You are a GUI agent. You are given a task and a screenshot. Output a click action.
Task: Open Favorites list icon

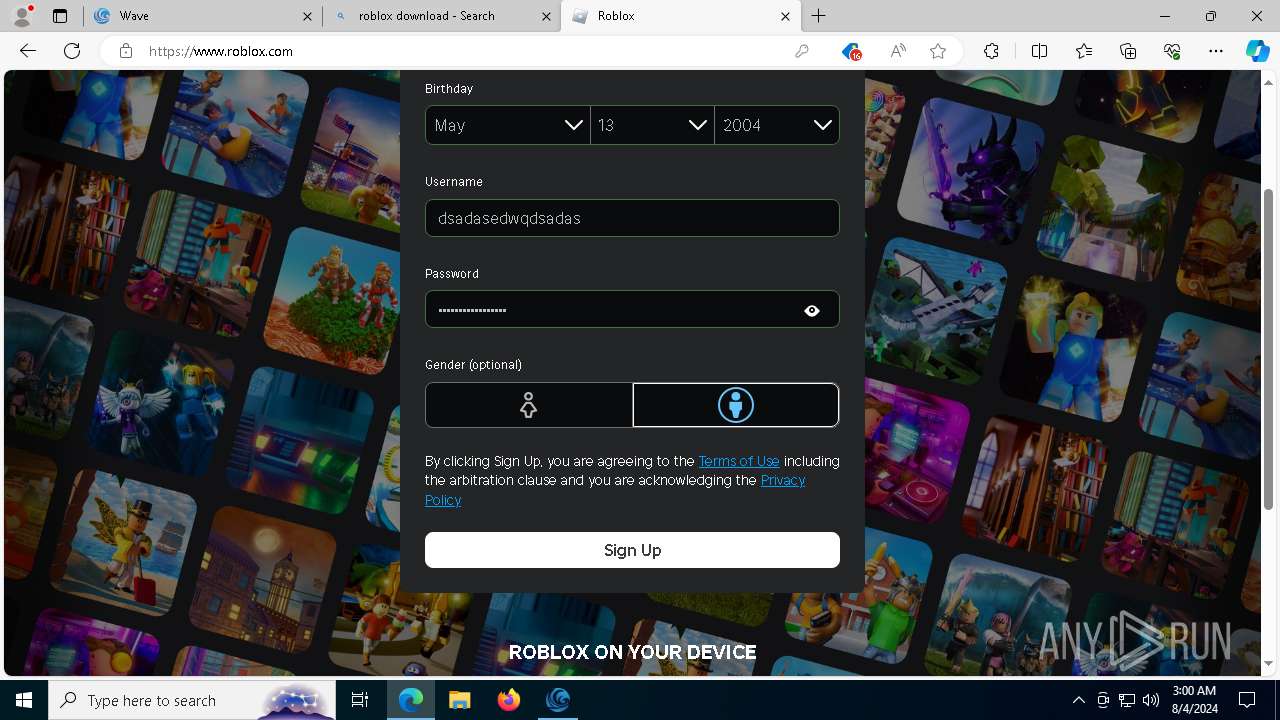[x=1084, y=51]
